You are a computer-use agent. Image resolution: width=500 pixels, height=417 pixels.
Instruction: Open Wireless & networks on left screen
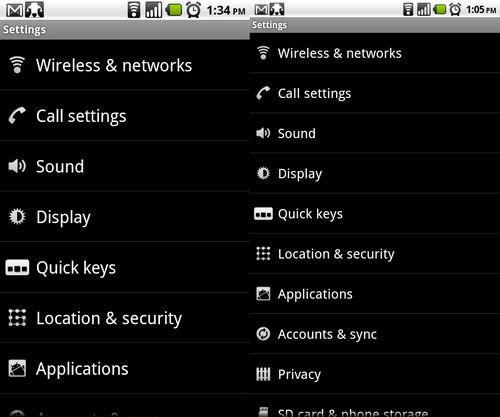click(x=125, y=65)
